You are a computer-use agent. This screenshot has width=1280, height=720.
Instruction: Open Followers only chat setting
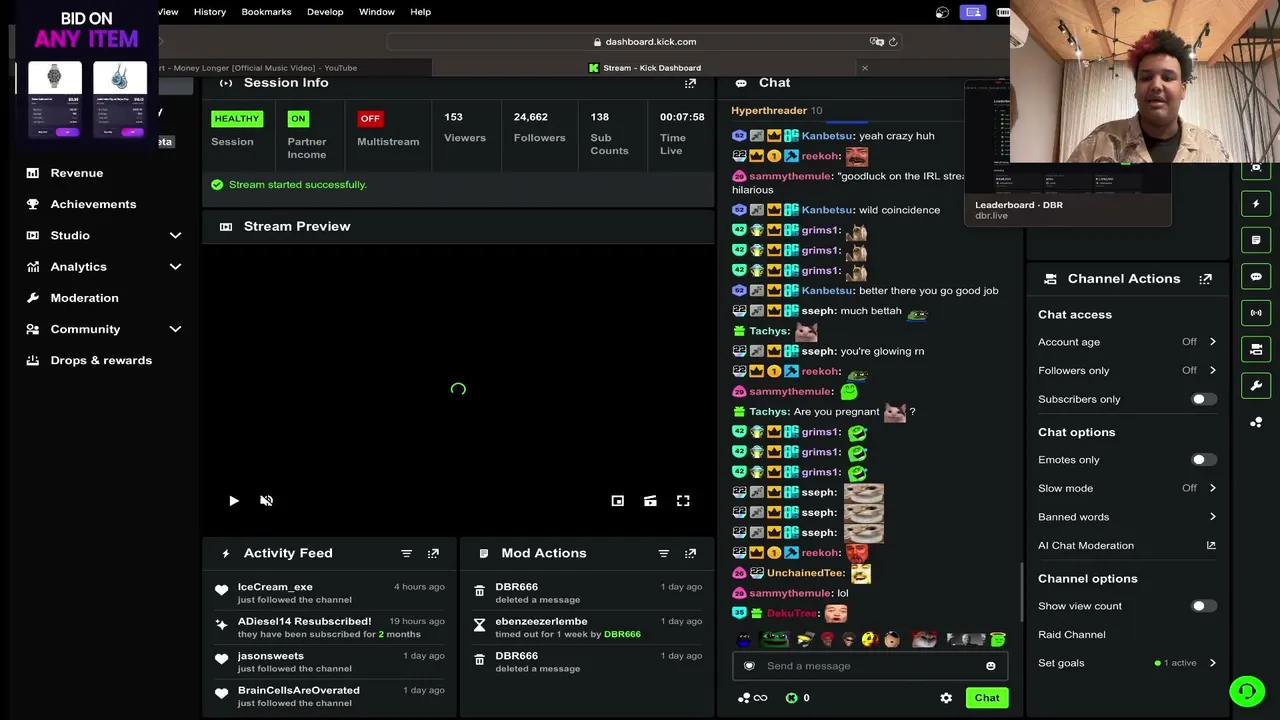coord(1127,370)
